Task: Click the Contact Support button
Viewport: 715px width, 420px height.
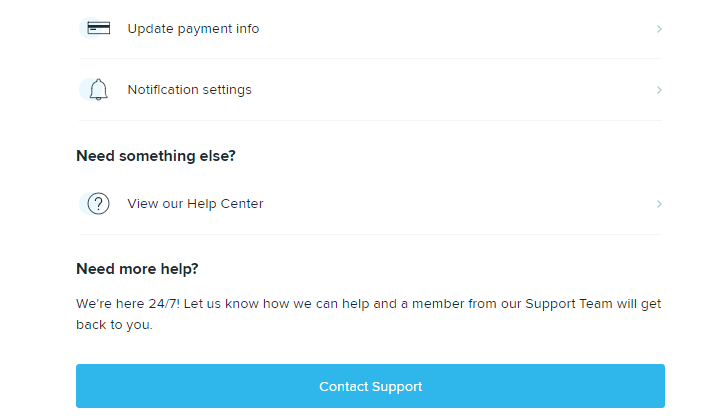Action: click(x=370, y=386)
